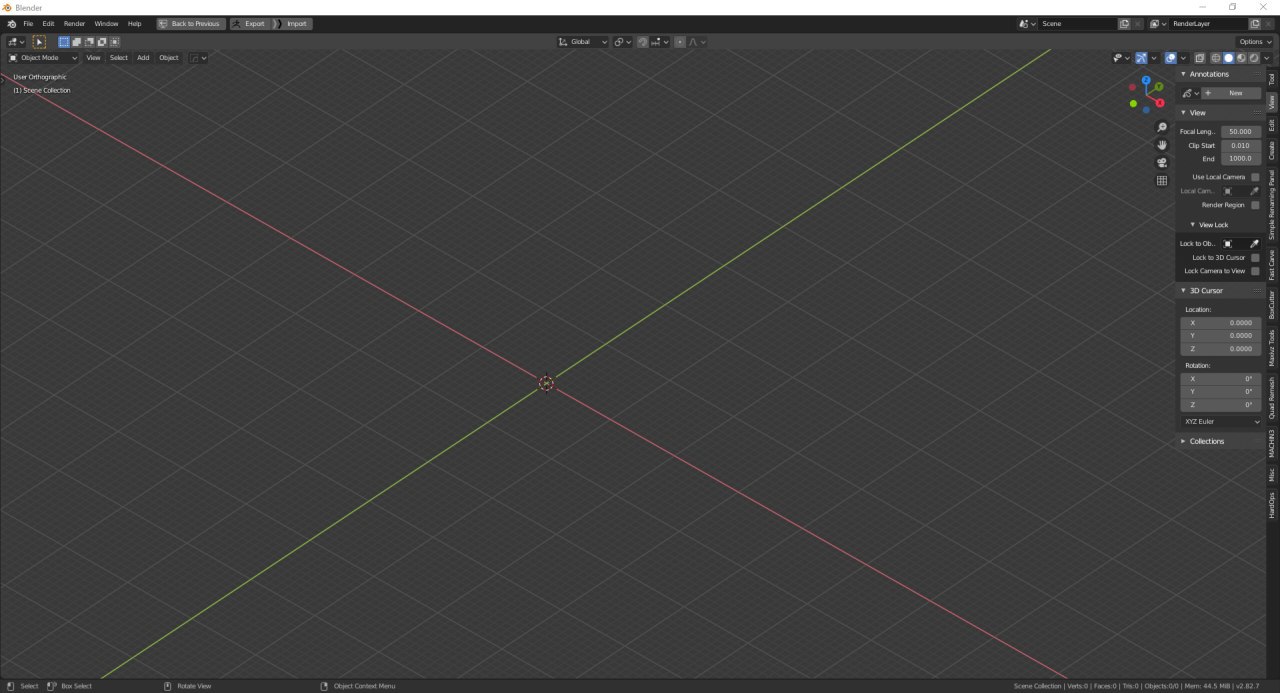Click eyedropper next to Lock to Object
The image size is (1280, 693).
click(1255, 244)
